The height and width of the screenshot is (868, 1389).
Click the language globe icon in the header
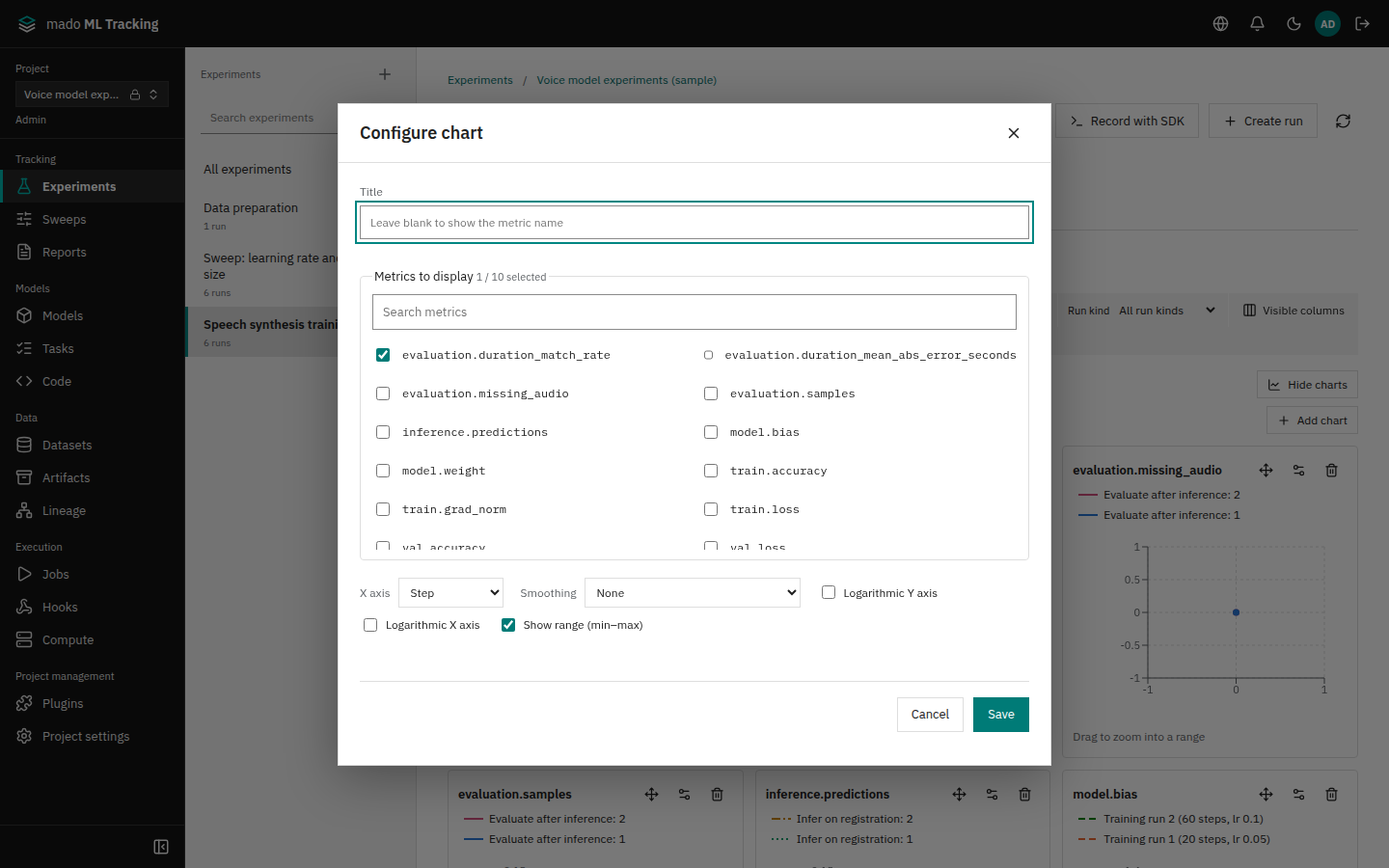coord(1220,24)
